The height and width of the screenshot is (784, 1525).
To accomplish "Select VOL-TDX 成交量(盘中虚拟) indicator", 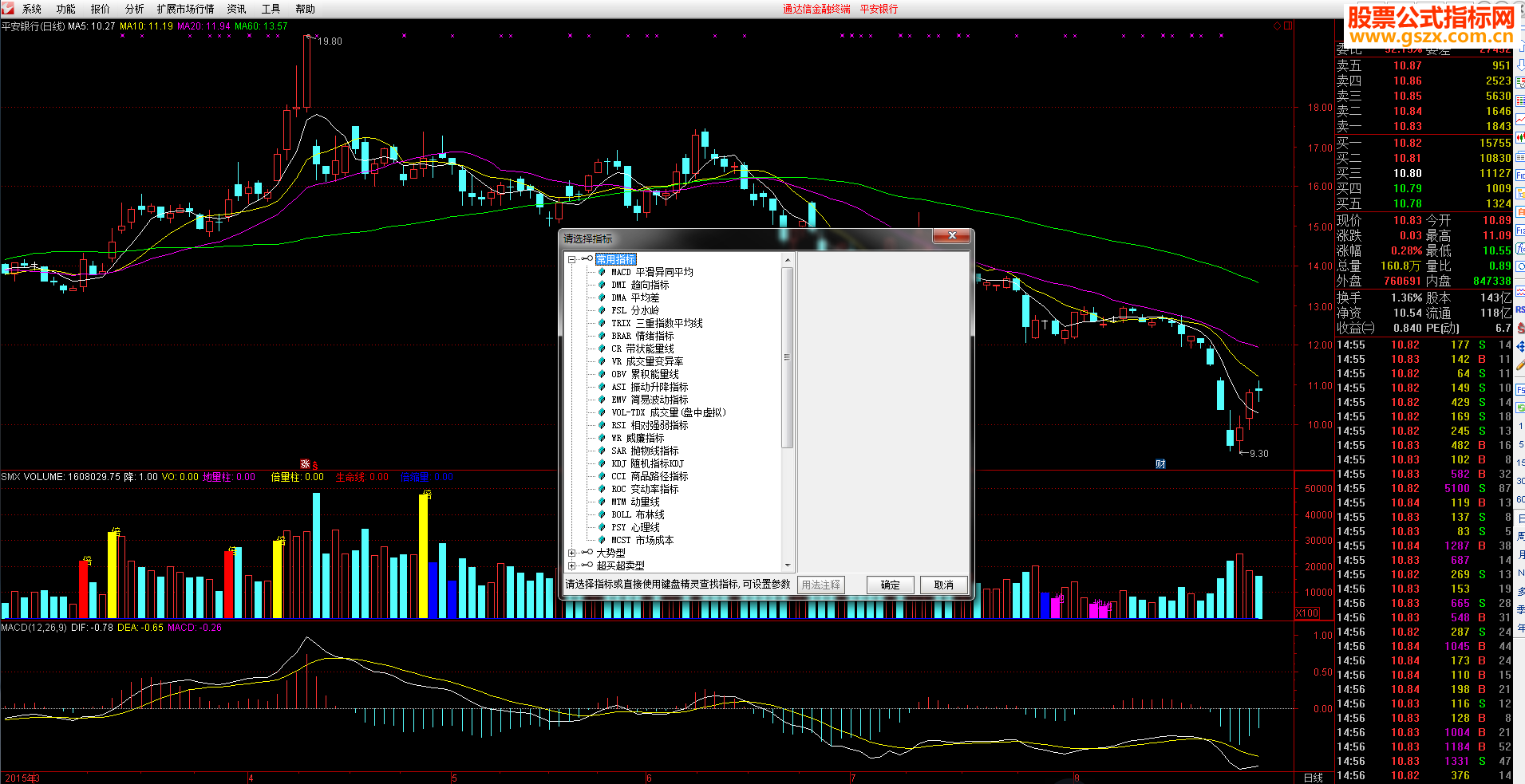I will click(669, 412).
